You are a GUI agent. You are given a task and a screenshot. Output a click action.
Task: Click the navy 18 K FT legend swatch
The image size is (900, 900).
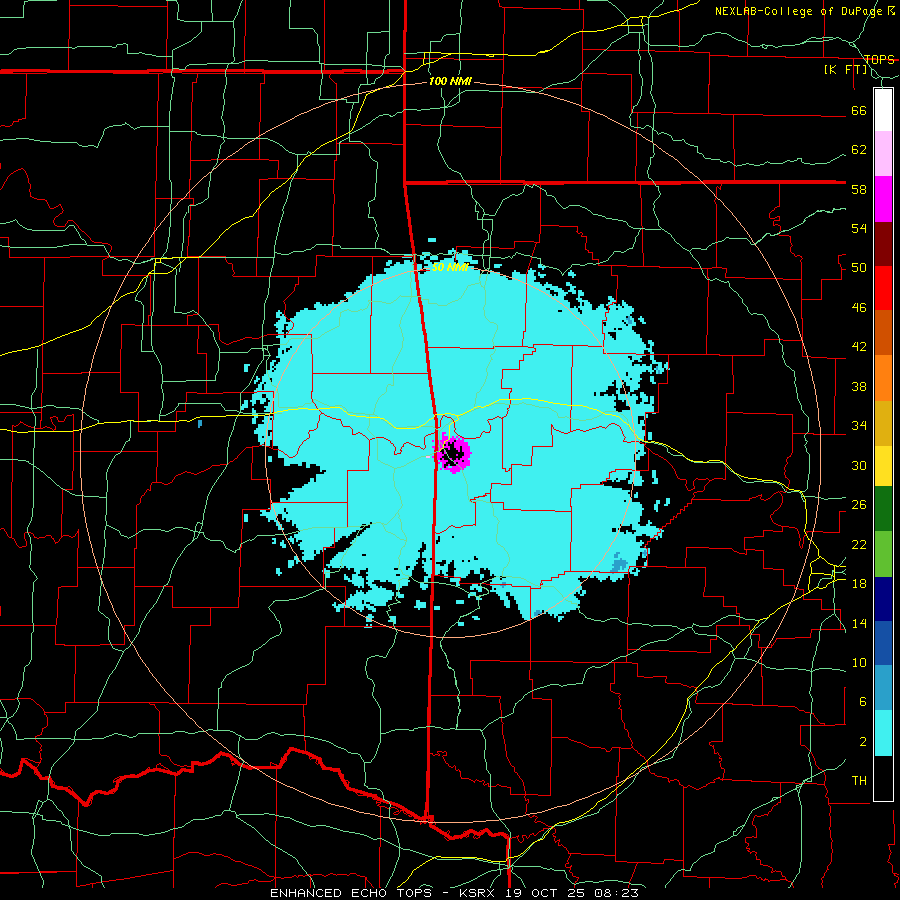[x=883, y=599]
